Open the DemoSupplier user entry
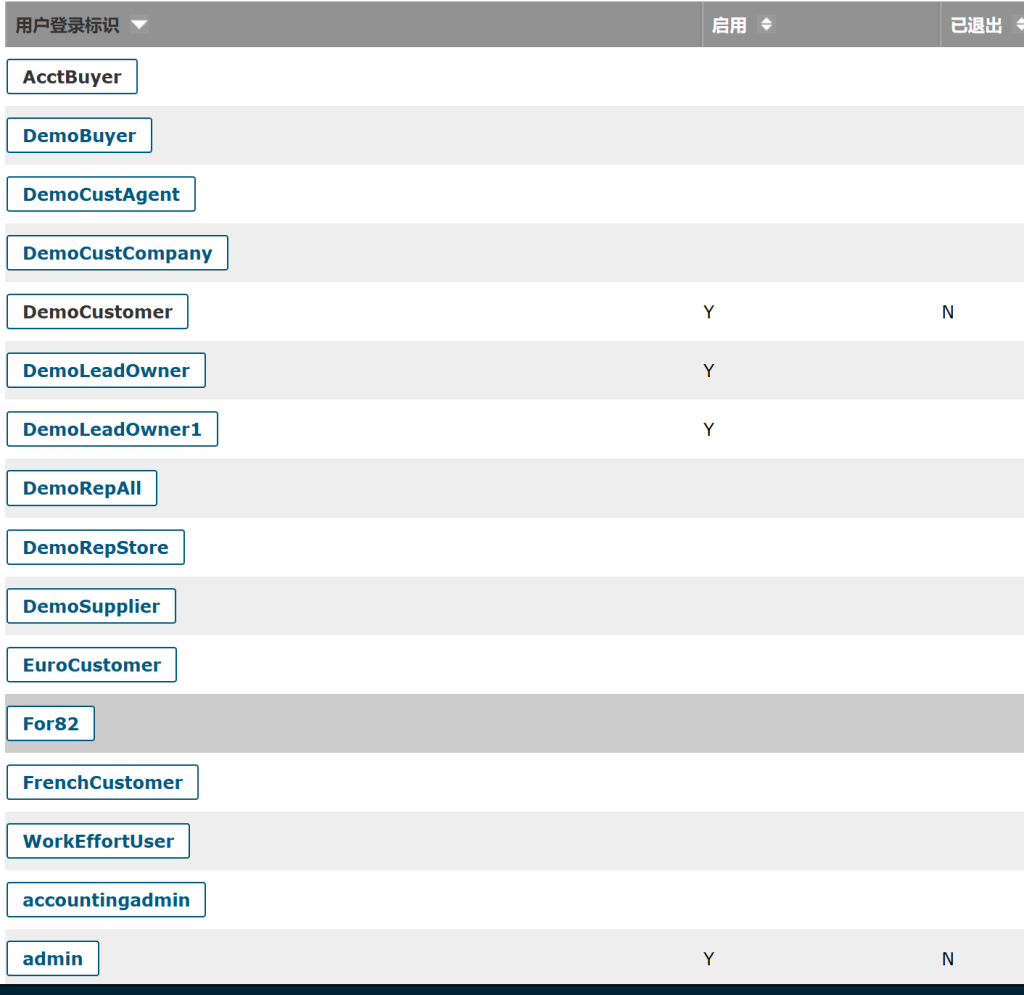Screen dimensions: 1024x995 point(91,606)
